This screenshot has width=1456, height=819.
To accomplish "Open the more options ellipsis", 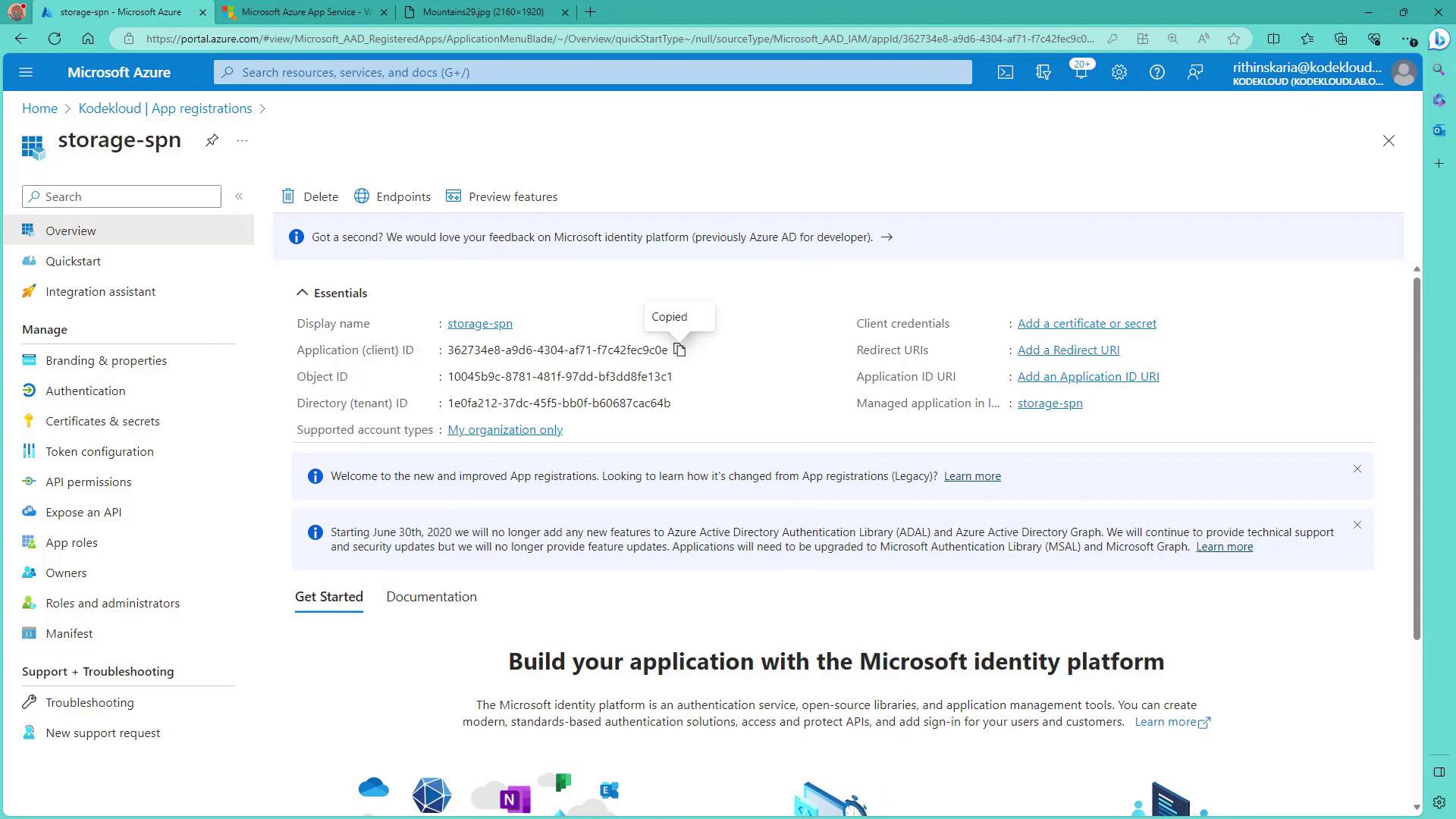I will 242,140.
